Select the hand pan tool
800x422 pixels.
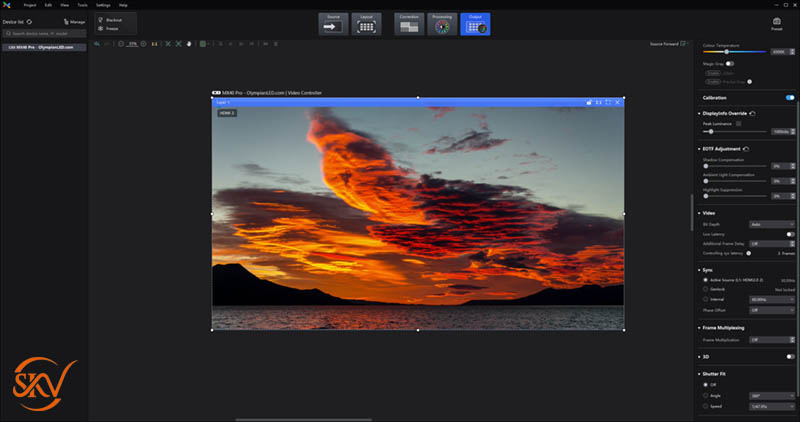coord(189,43)
